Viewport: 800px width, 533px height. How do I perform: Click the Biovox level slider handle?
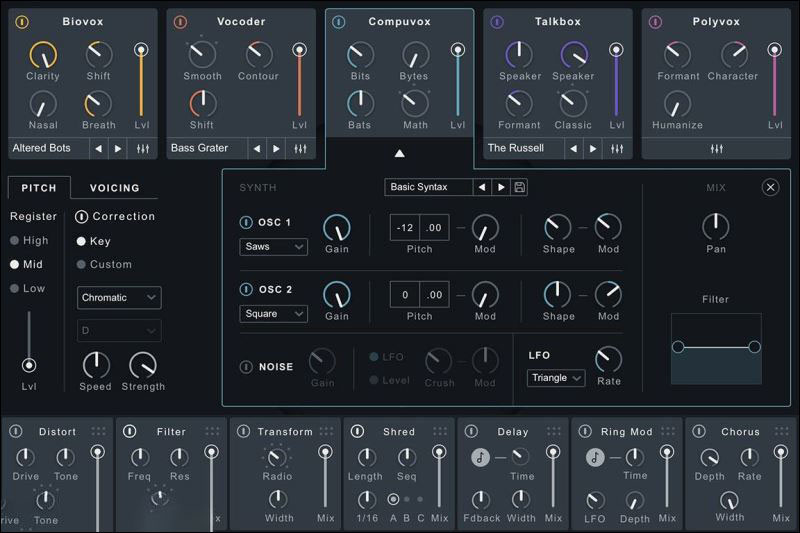pyautogui.click(x=141, y=49)
